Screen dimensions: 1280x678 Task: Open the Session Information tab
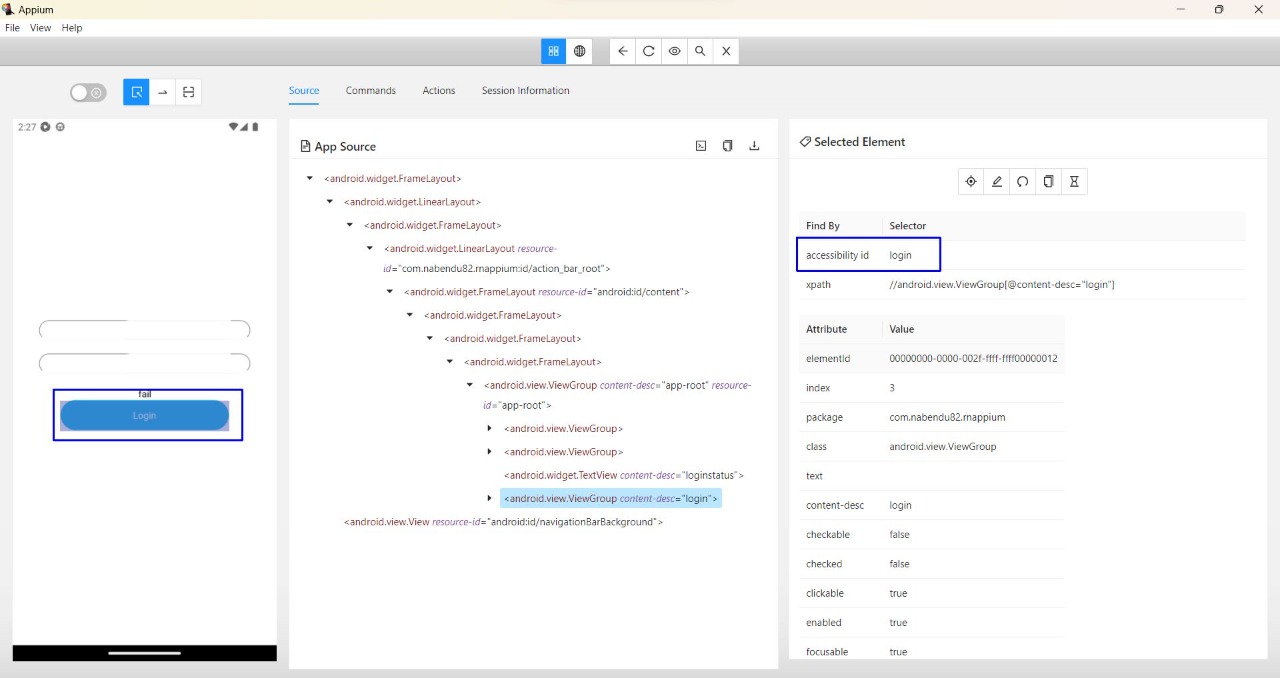tap(526, 90)
